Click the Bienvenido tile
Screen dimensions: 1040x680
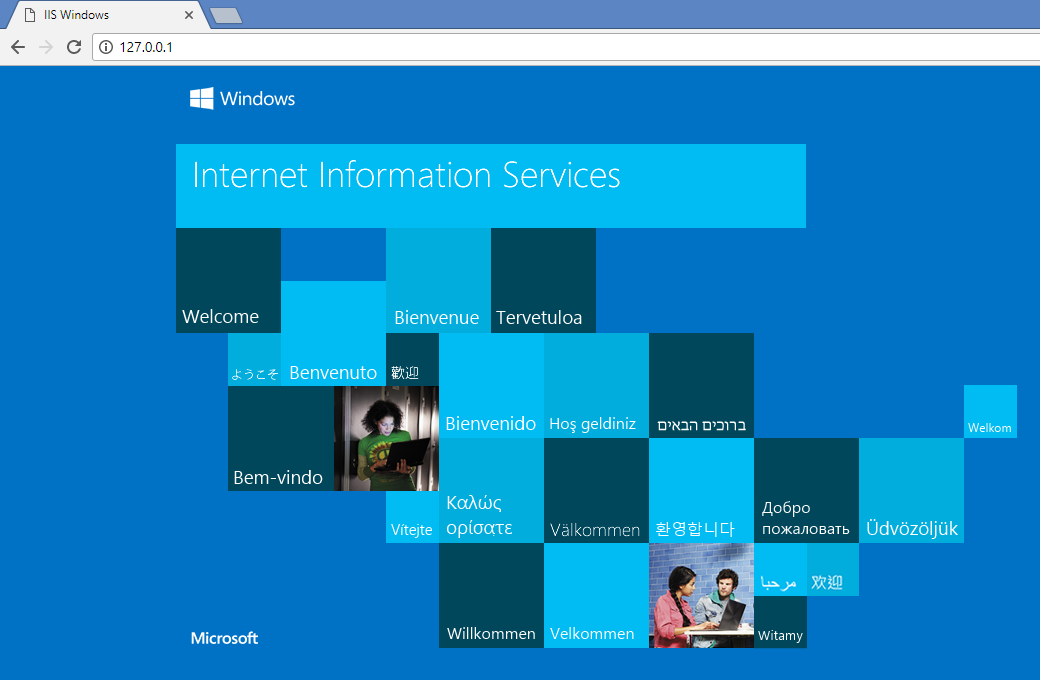[x=491, y=385]
